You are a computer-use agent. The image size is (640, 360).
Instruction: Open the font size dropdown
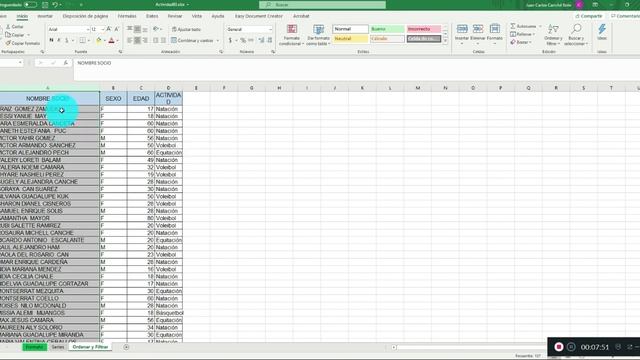pos(102,29)
